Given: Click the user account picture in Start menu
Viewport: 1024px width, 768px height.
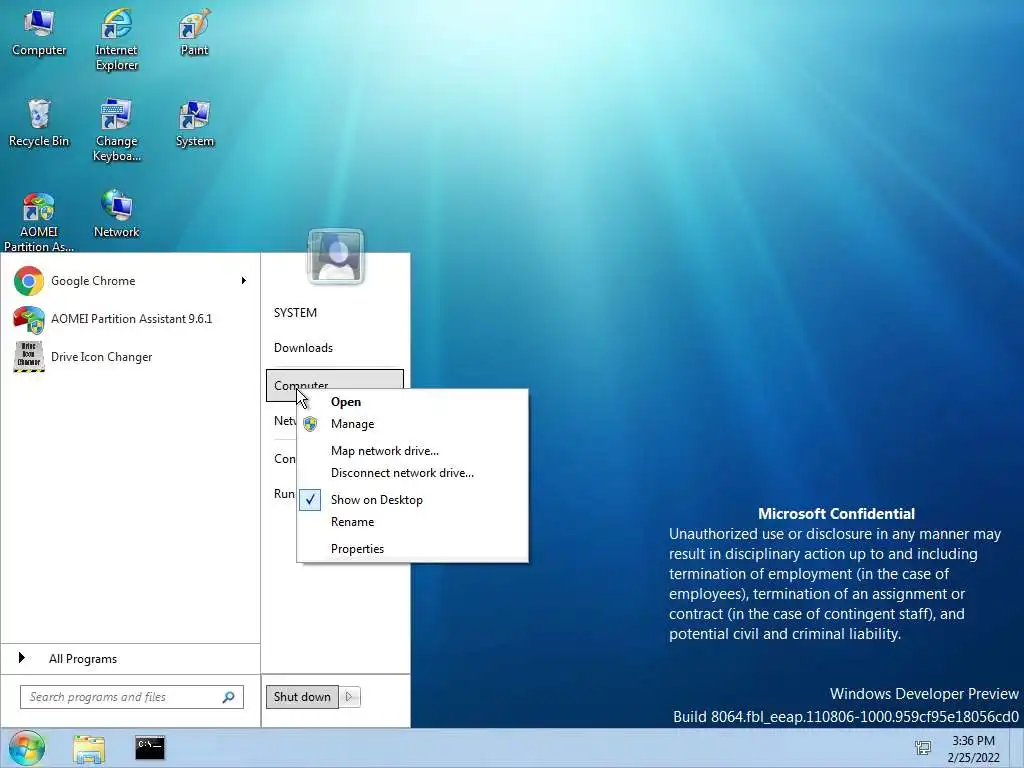Looking at the screenshot, I should click(x=336, y=256).
